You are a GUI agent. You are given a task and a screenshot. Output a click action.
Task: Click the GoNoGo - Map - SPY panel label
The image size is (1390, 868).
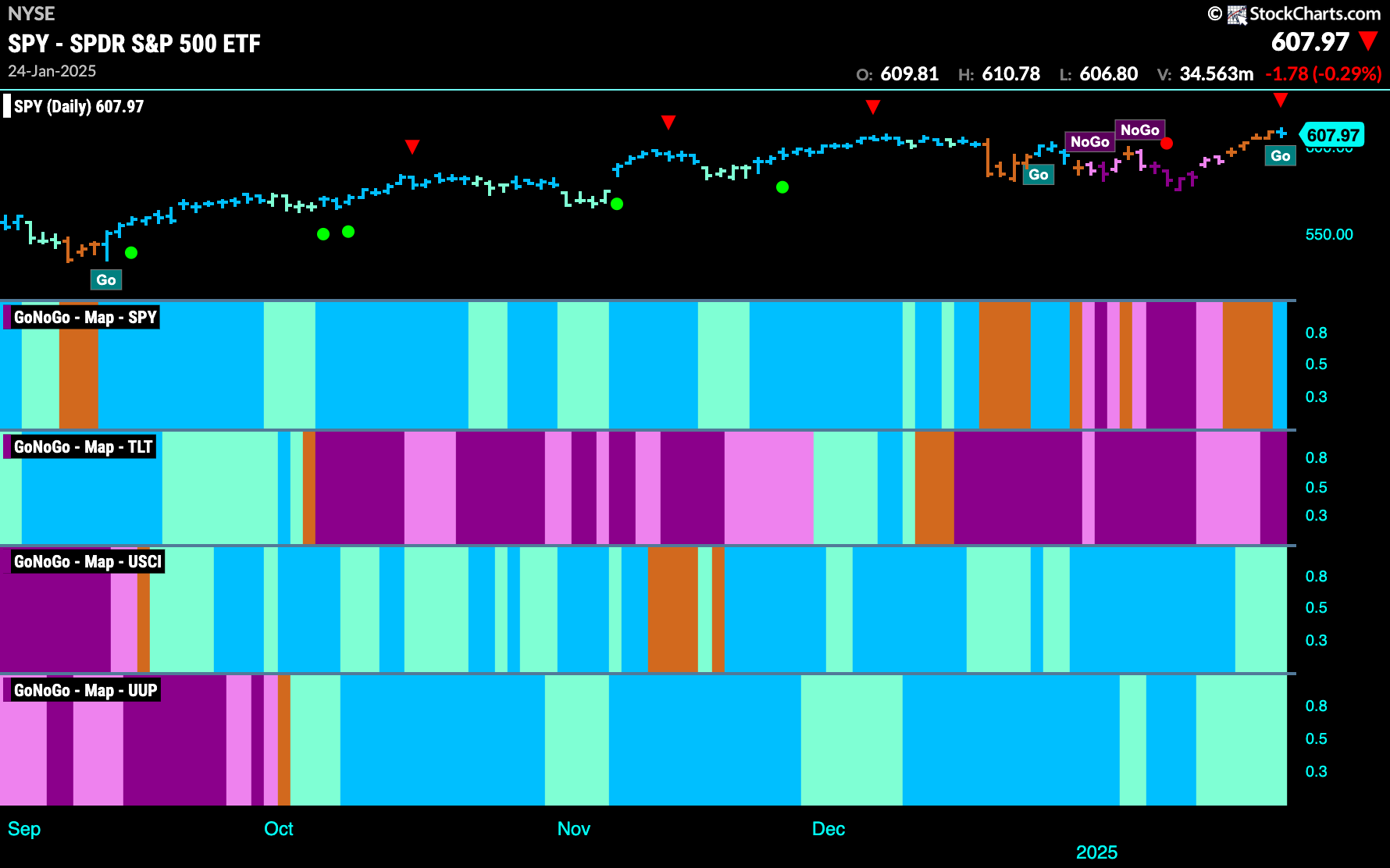(x=82, y=317)
